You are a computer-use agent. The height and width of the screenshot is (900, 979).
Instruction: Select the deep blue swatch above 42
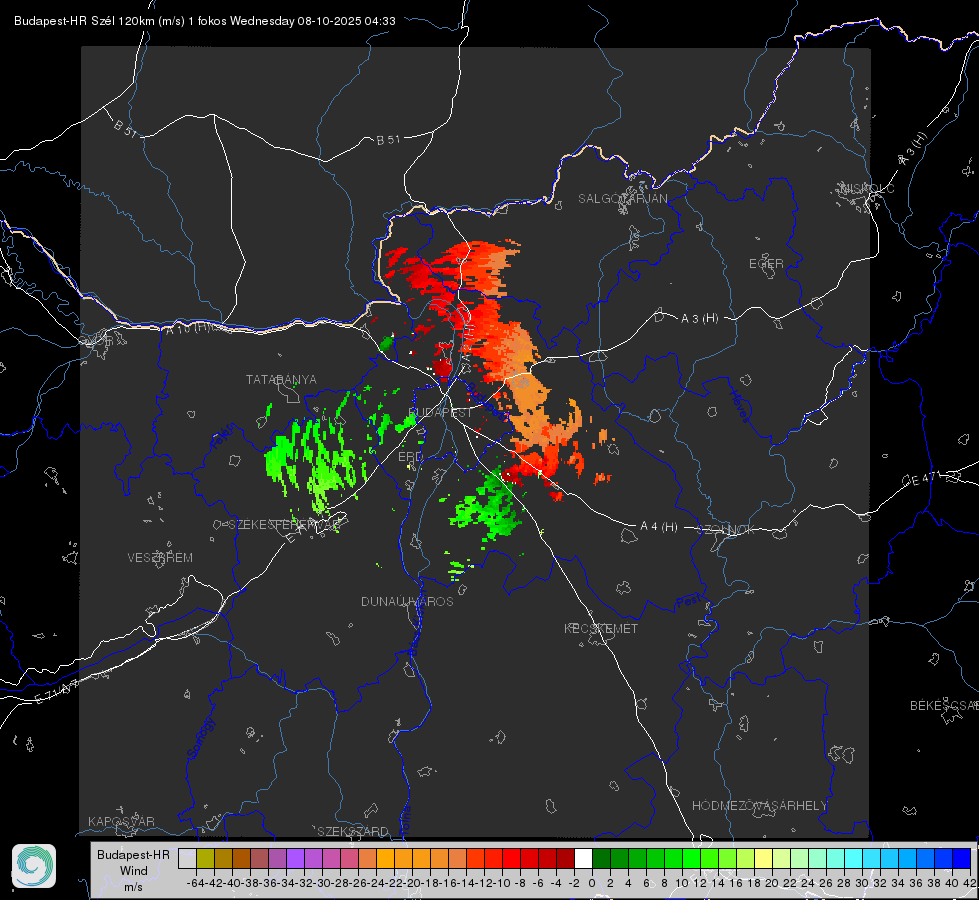pos(962,858)
